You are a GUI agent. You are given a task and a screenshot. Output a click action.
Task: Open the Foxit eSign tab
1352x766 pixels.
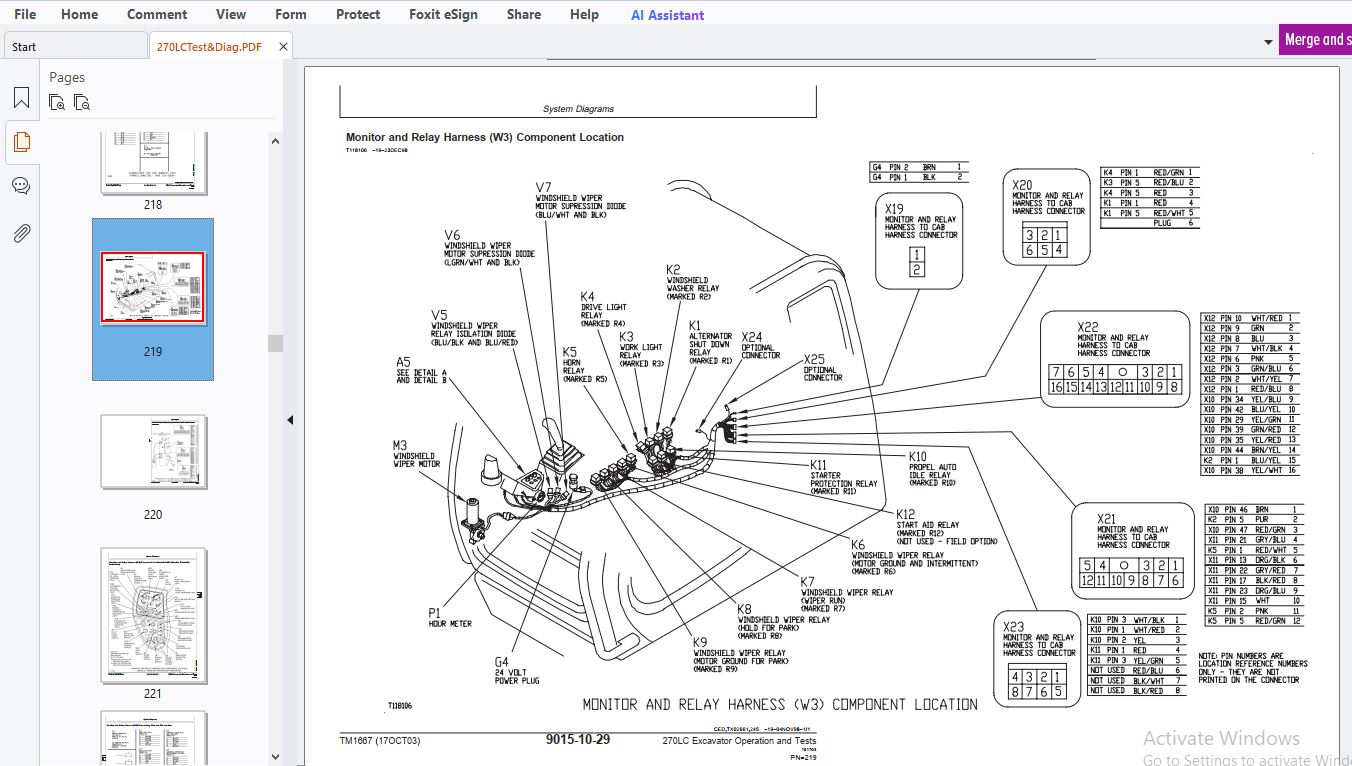click(x=443, y=14)
